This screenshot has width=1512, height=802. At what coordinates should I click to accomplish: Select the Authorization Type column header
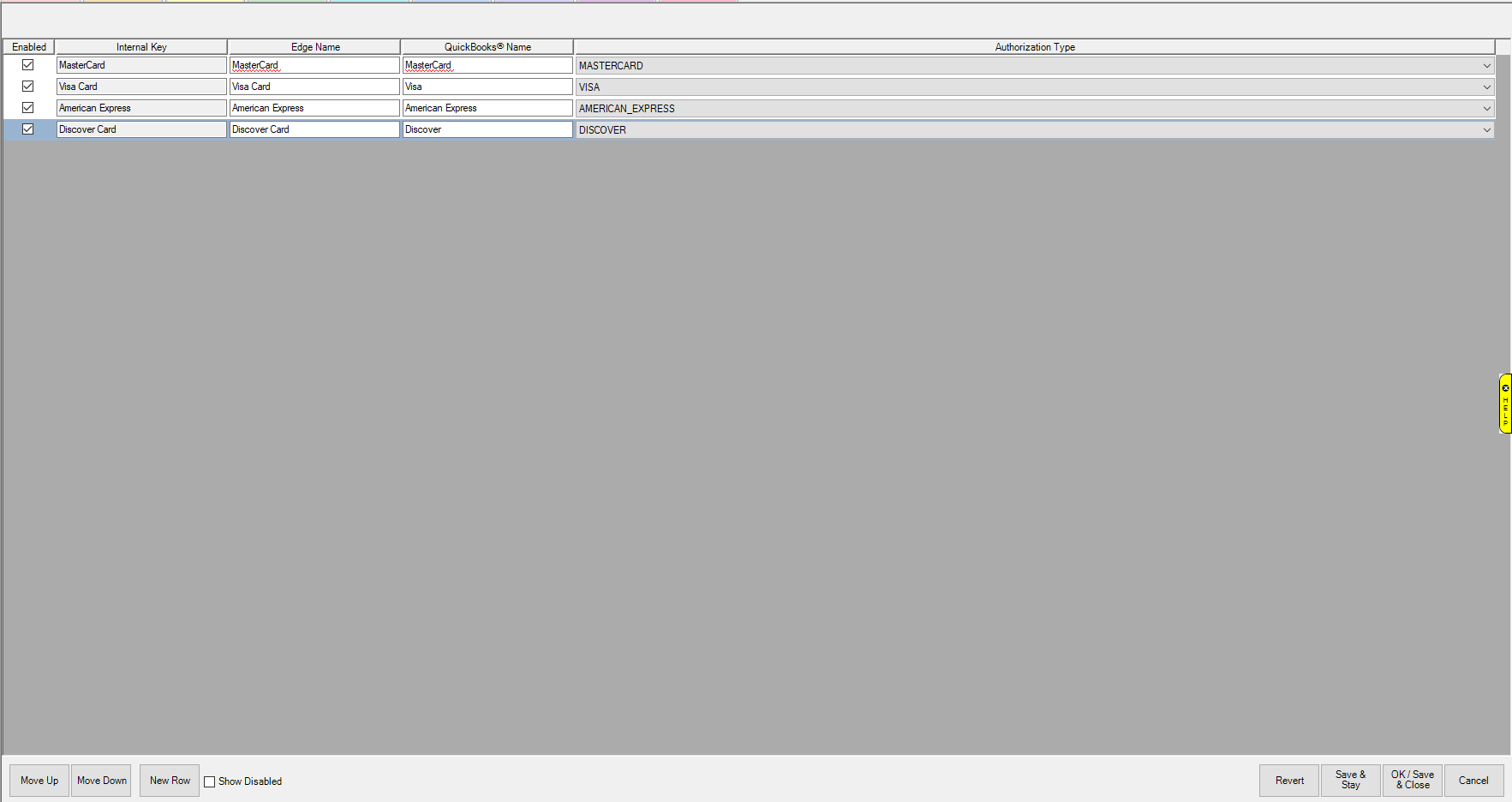click(1034, 47)
